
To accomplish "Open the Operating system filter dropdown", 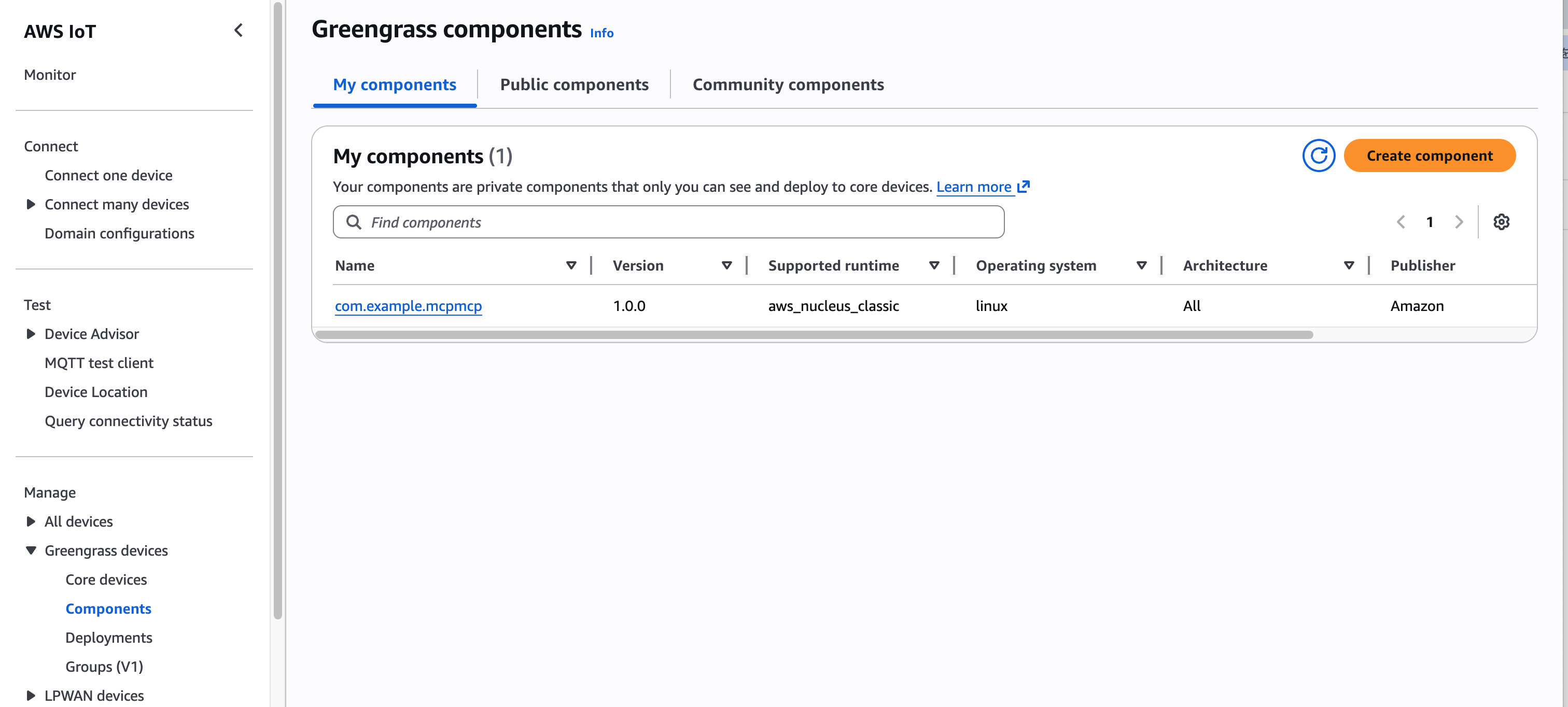I will coord(1141,265).
